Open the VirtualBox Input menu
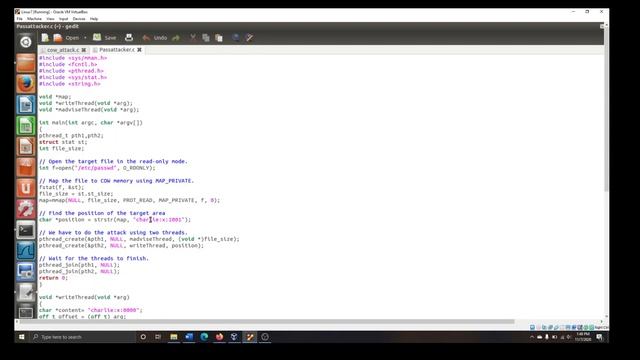Image resolution: width=640 pixels, height=360 pixels. [x=63, y=19]
